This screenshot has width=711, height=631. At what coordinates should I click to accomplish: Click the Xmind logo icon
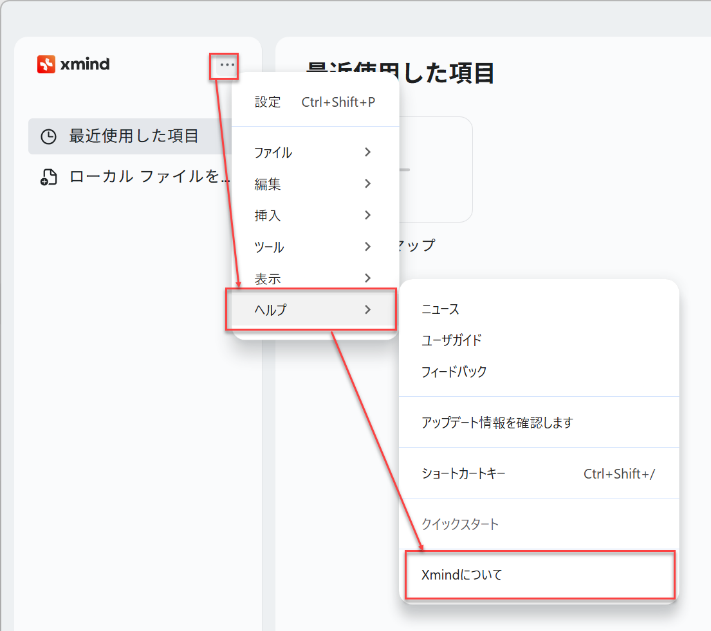[x=46, y=64]
